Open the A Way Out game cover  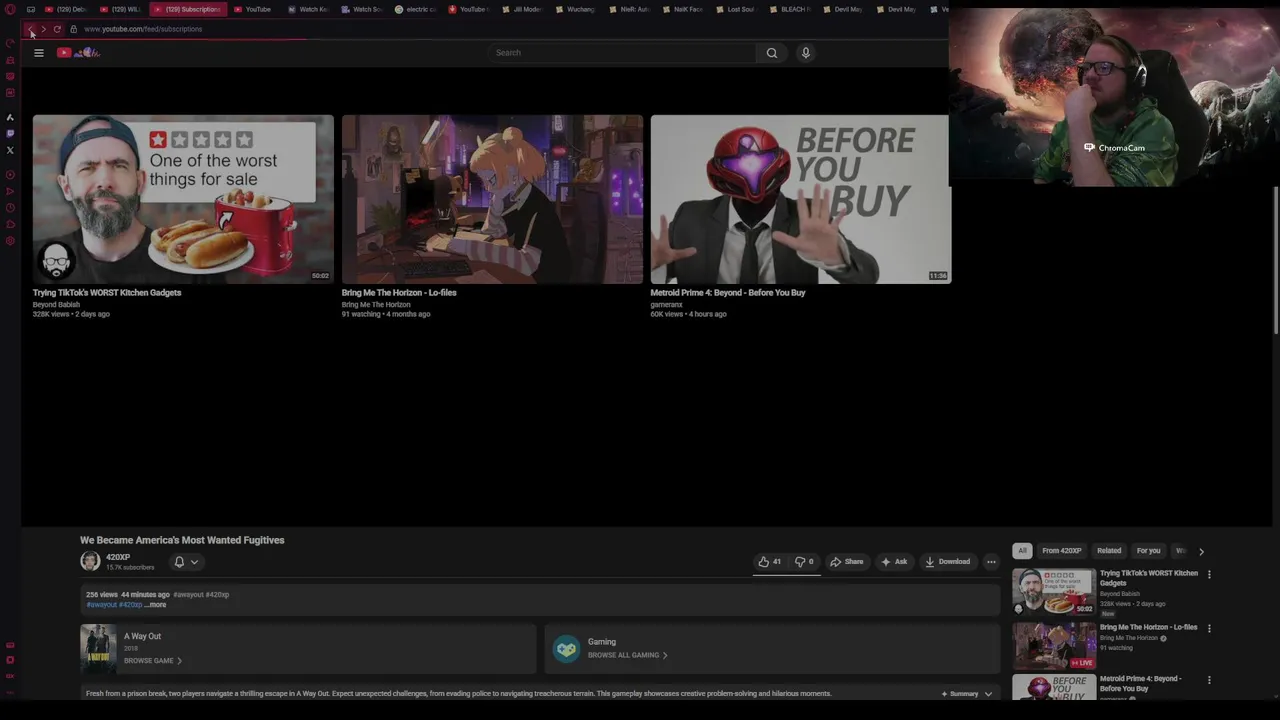tap(98, 649)
